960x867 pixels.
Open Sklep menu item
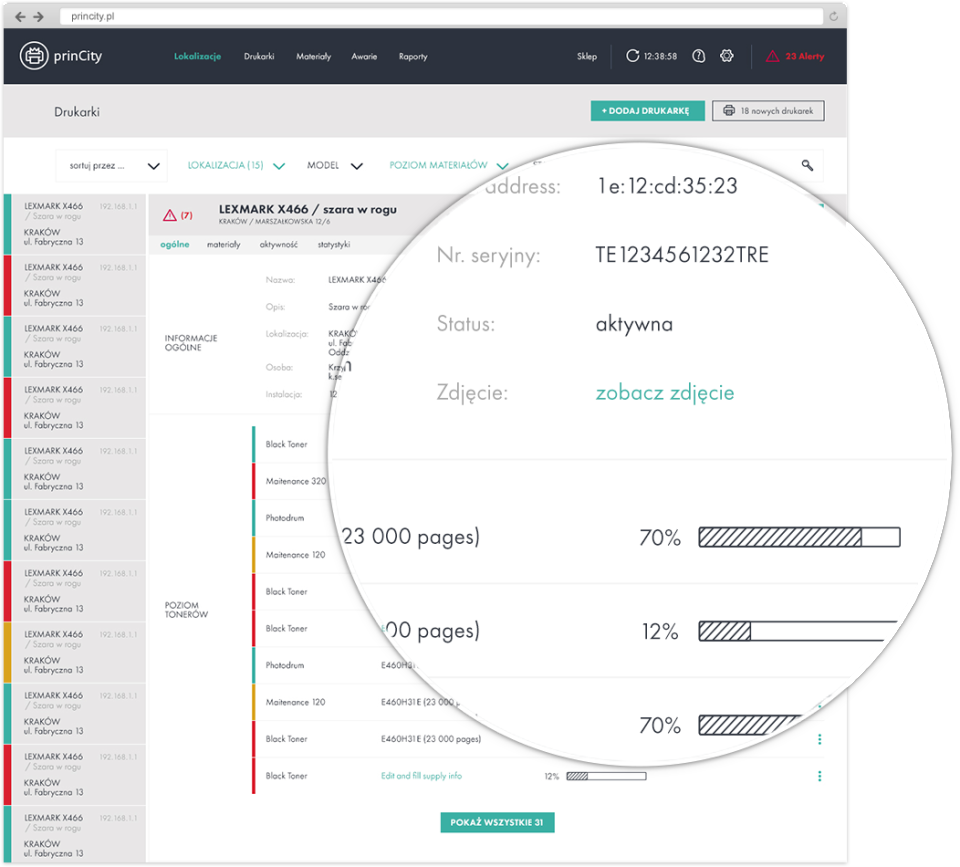click(587, 56)
